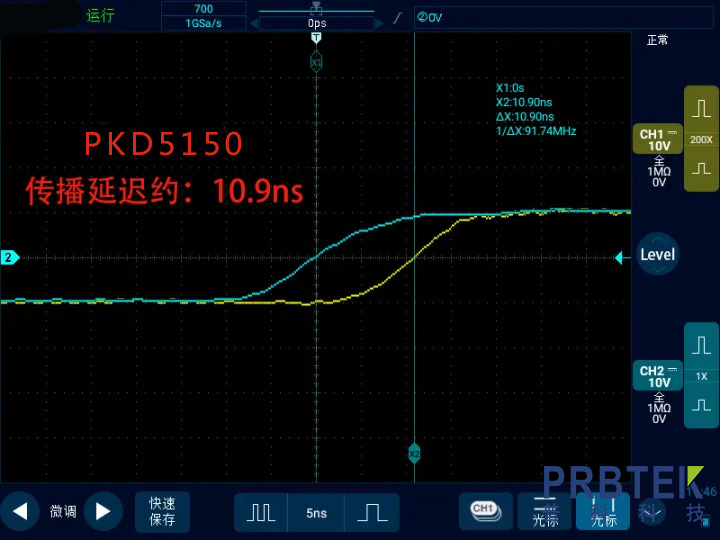Toggle the vertical cursor (光标) button
Image resolution: width=720 pixels, height=540 pixels.
click(603, 511)
